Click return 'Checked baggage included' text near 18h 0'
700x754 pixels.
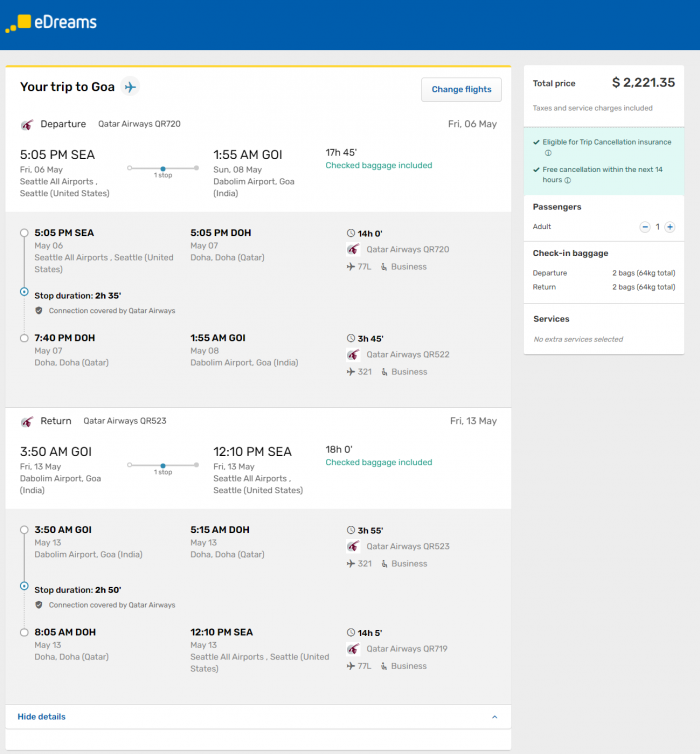click(x=379, y=463)
